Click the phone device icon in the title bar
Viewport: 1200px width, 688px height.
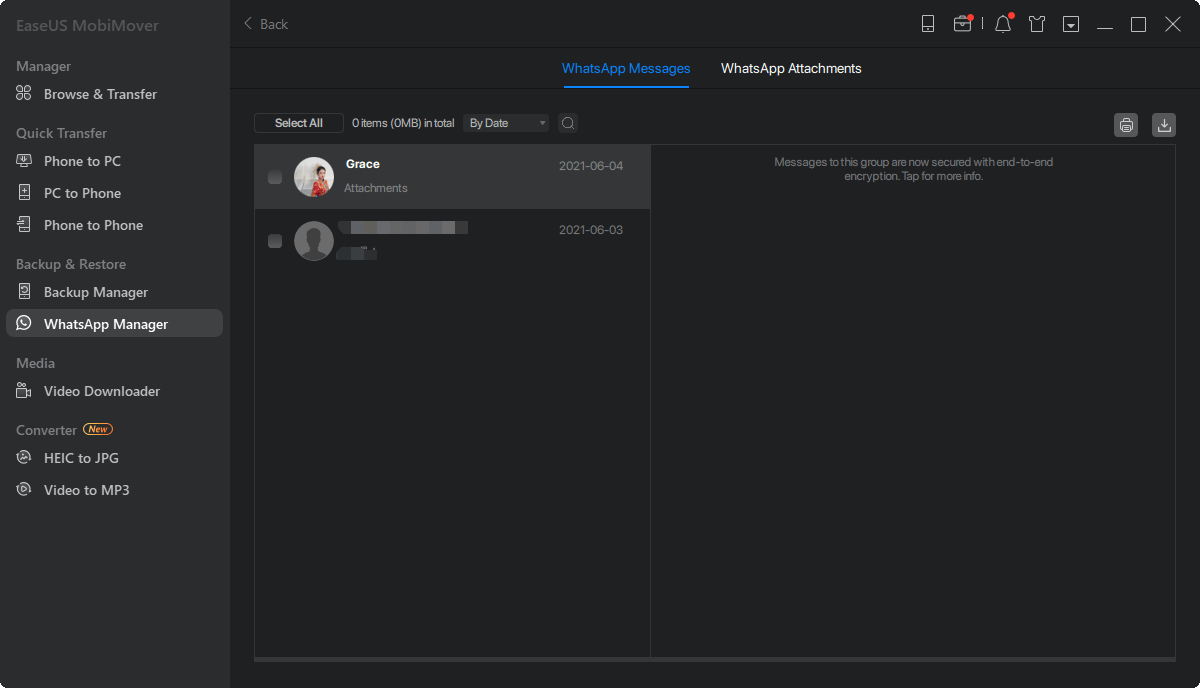click(x=928, y=24)
